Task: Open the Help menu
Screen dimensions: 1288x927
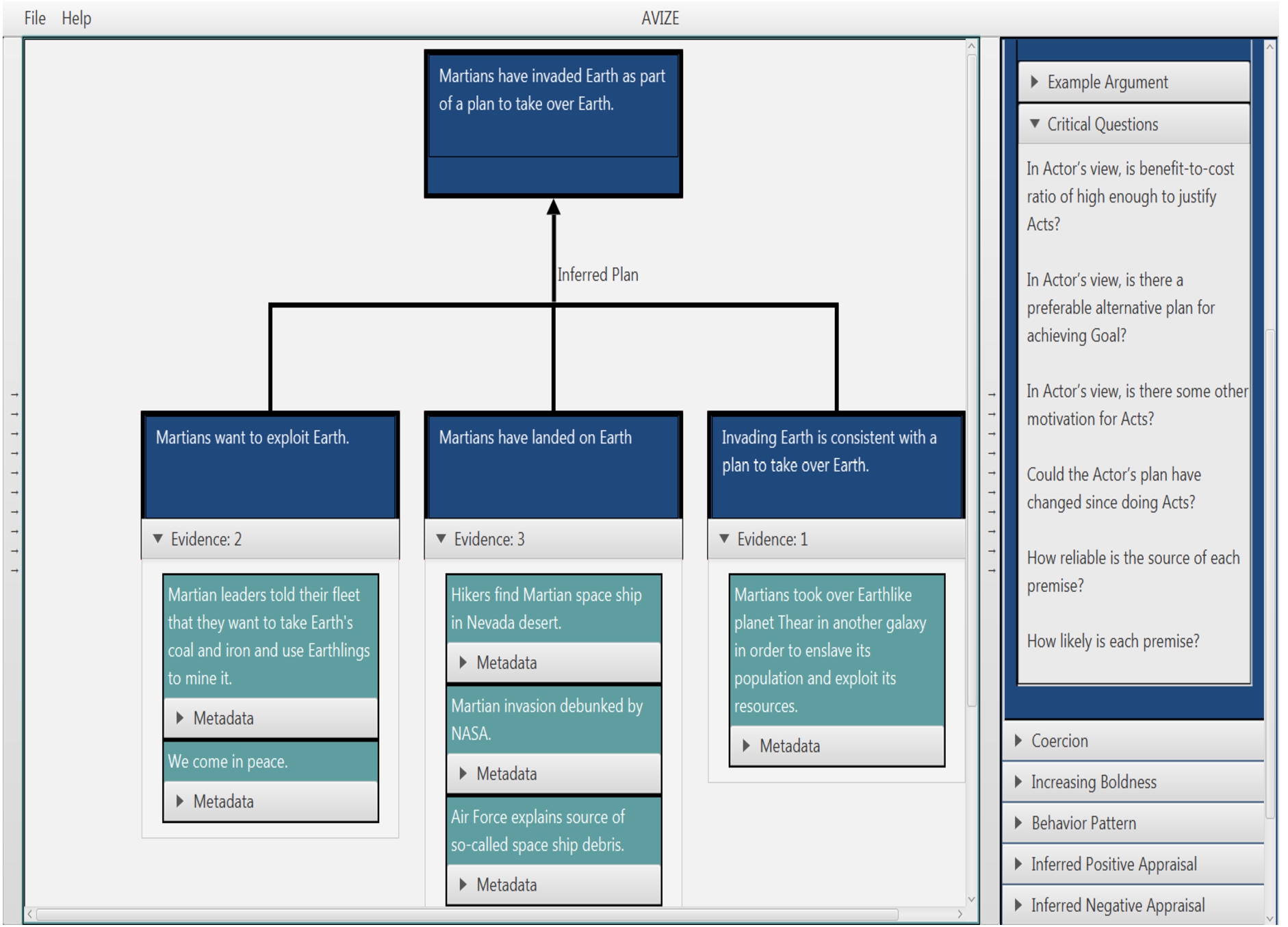Action: tap(76, 18)
